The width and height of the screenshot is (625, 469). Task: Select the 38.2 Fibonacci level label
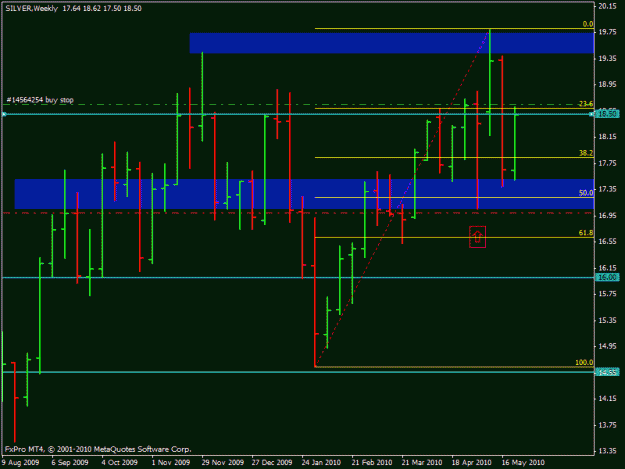(586, 153)
